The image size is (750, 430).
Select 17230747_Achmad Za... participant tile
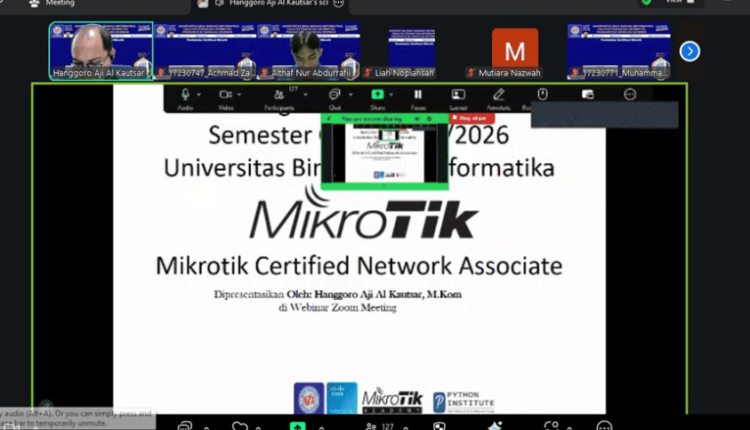tap(205, 51)
